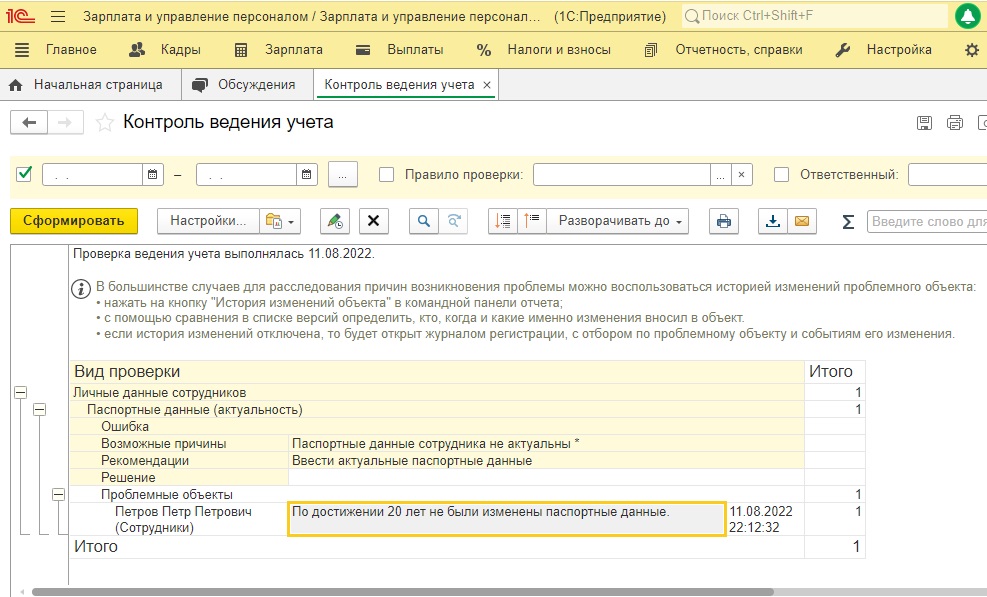Add page to favorites with star icon
The image size is (987, 597).
pyautogui.click(x=104, y=123)
